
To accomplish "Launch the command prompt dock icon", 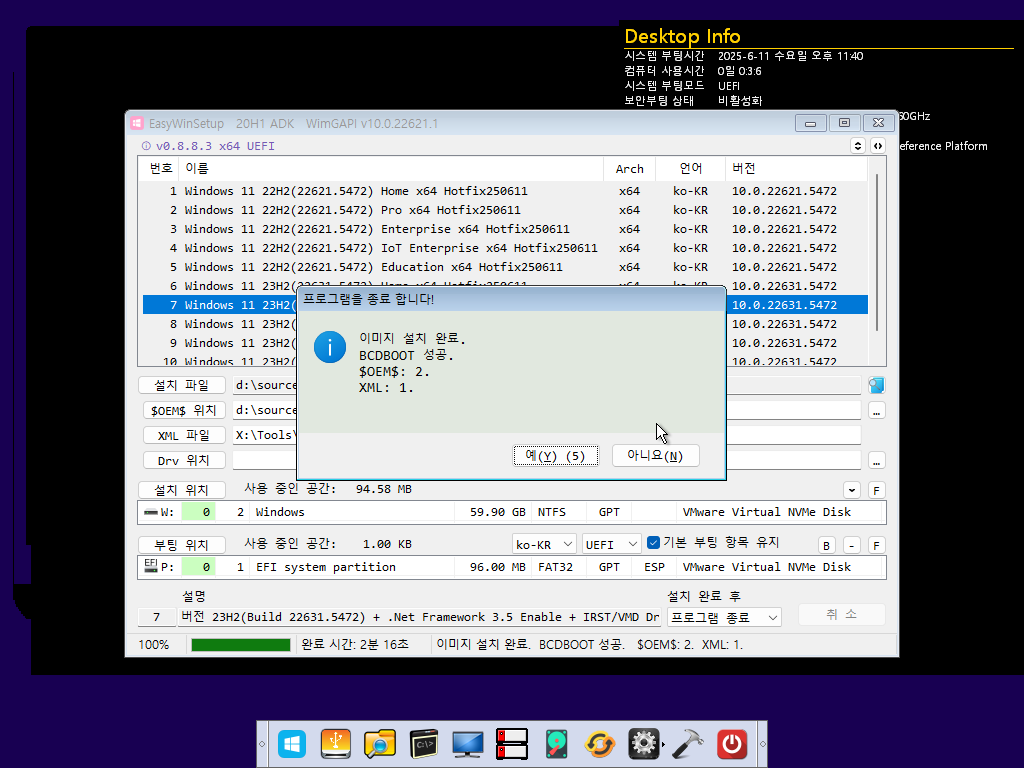I will click(424, 744).
